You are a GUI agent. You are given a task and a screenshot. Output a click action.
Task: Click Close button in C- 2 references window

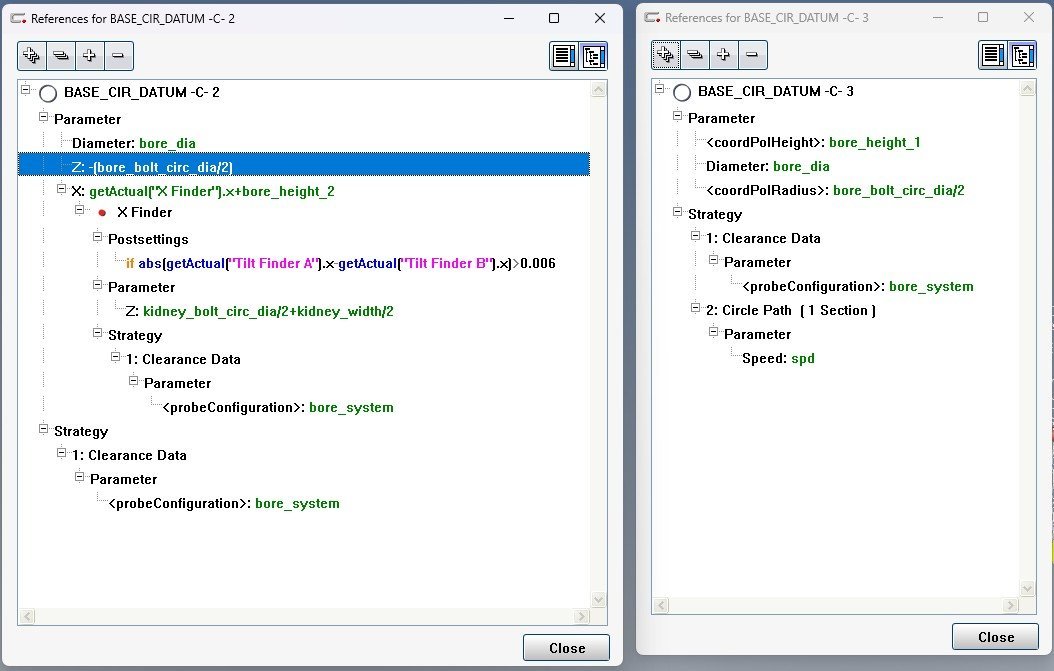567,648
